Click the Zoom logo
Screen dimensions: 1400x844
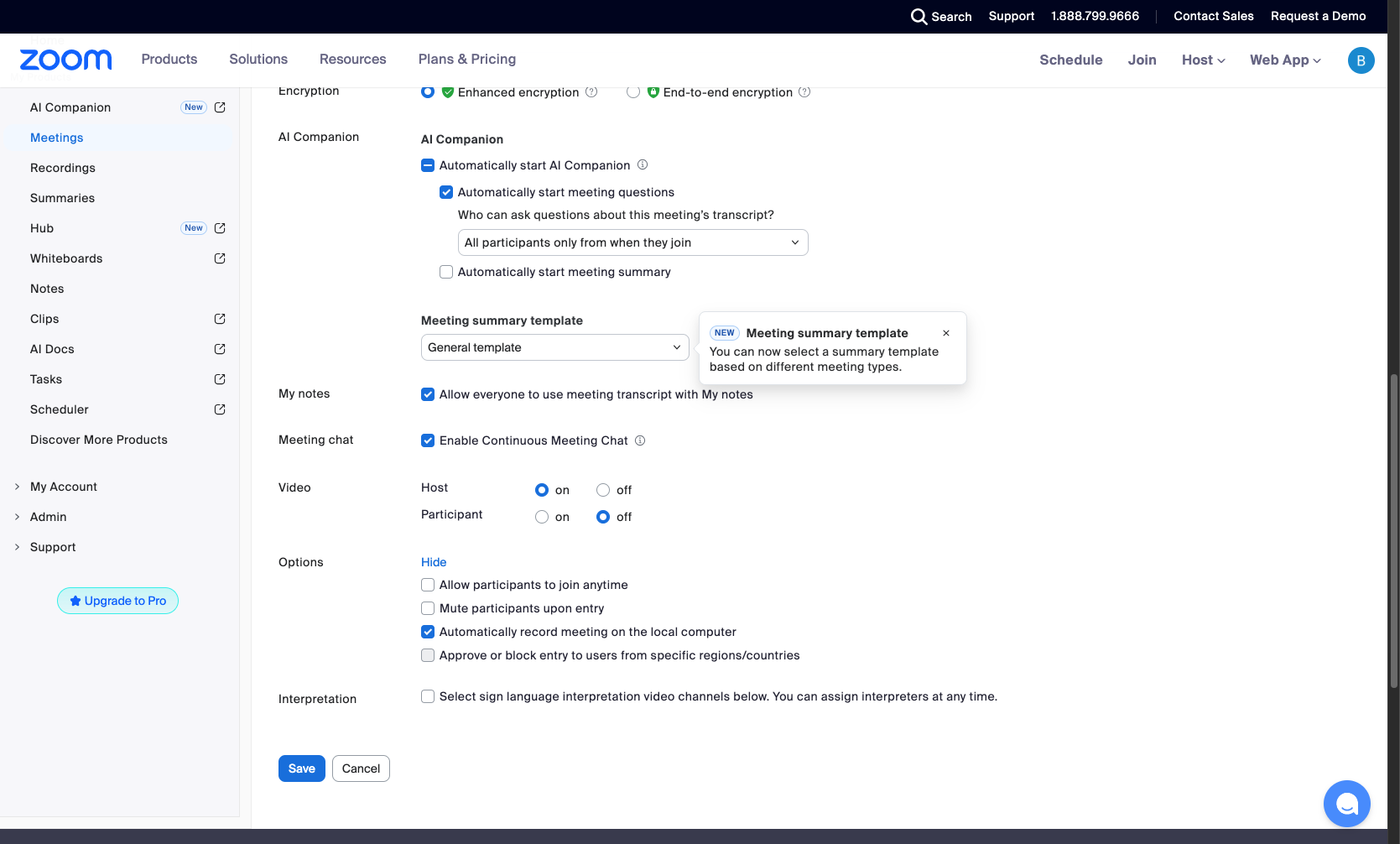65,60
